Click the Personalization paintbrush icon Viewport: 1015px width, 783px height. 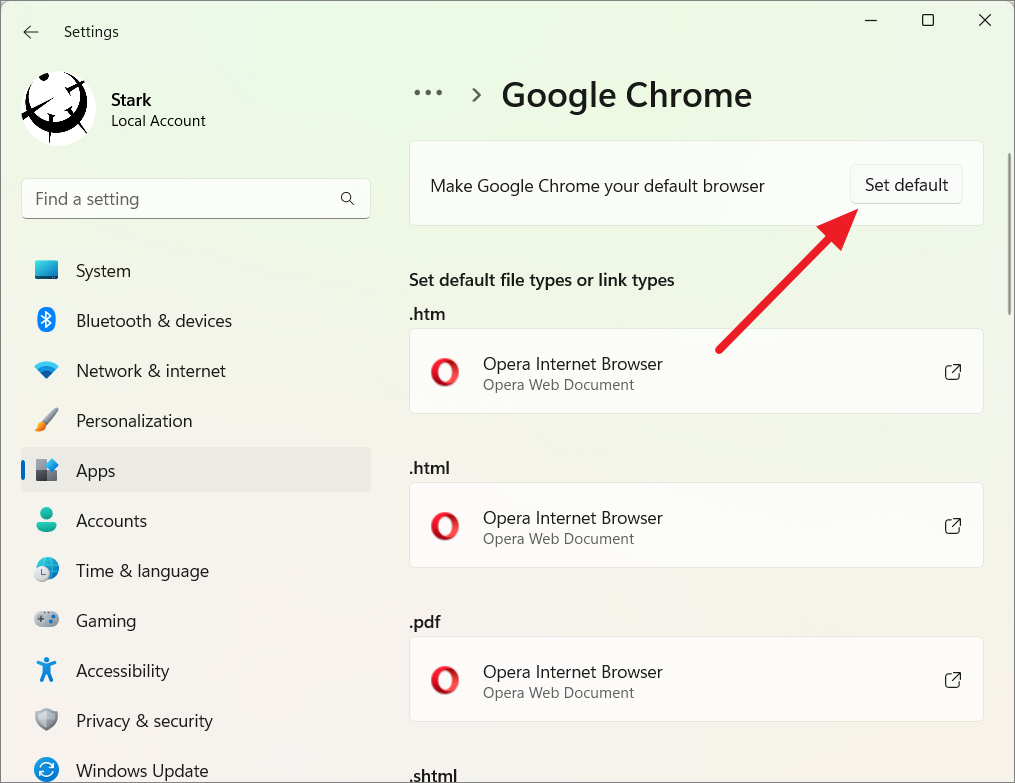tap(46, 420)
